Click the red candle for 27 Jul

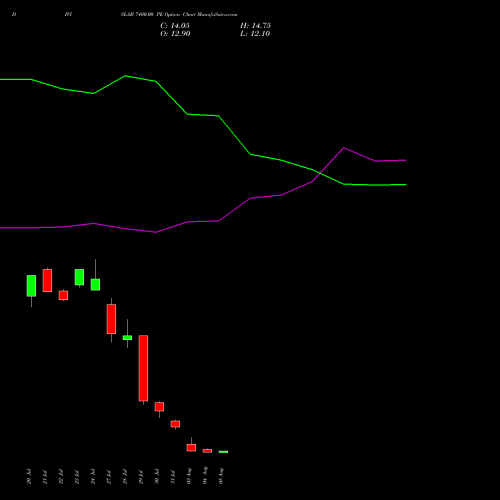tap(111, 319)
